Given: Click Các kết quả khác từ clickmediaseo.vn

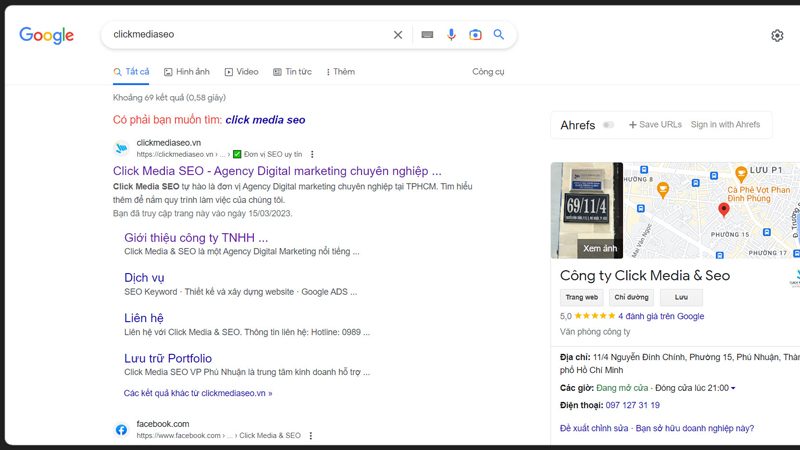Looking at the screenshot, I should (x=198, y=393).
